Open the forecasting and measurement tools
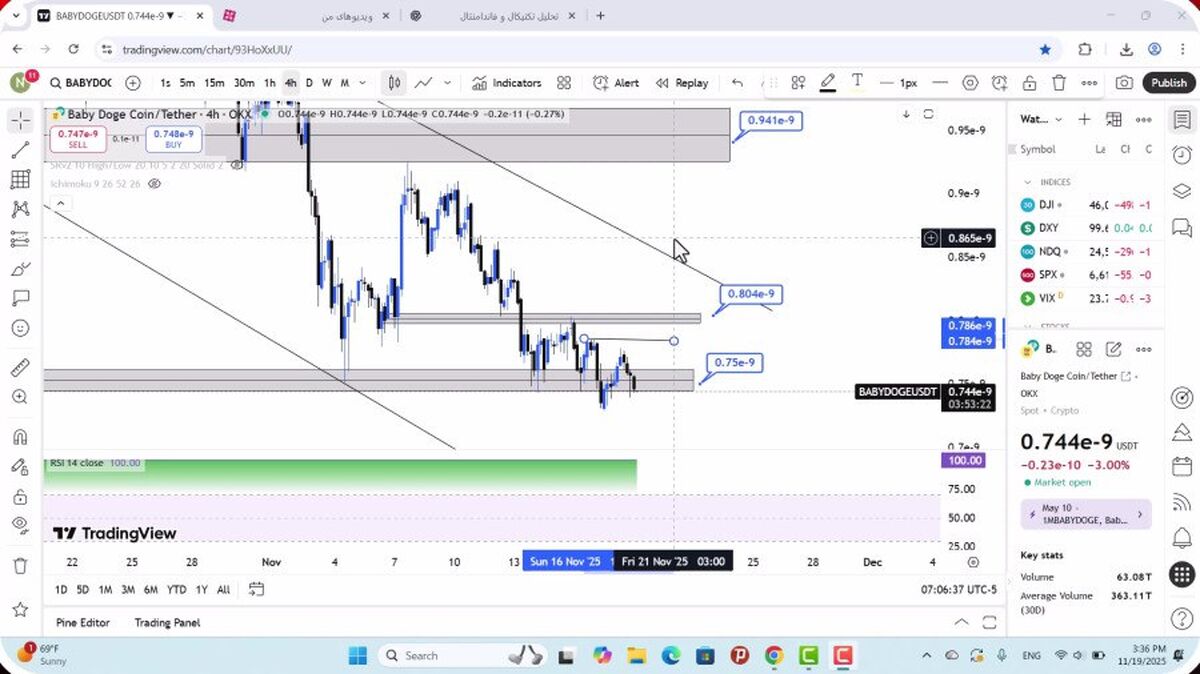The height and width of the screenshot is (674, 1200). pyautogui.click(x=20, y=239)
